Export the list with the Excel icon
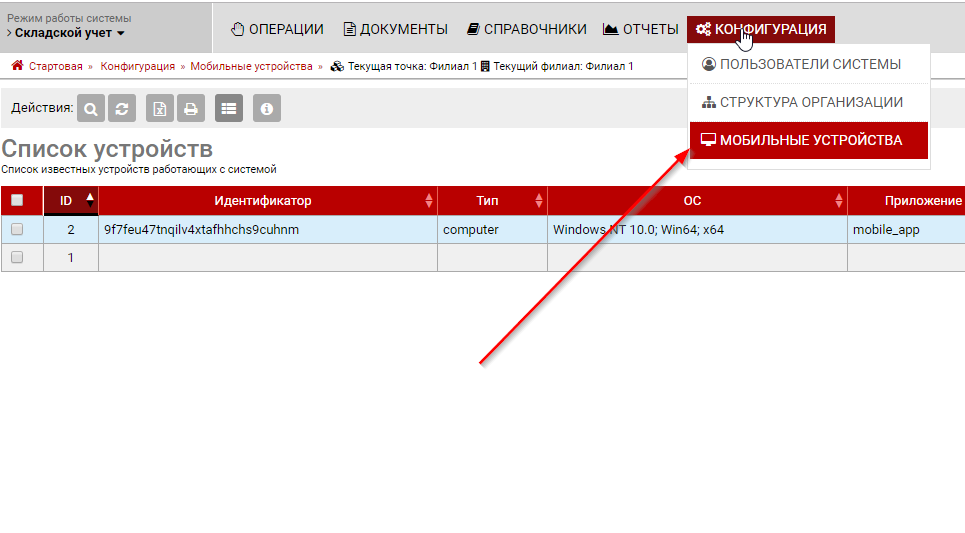965x533 pixels. tap(160, 108)
